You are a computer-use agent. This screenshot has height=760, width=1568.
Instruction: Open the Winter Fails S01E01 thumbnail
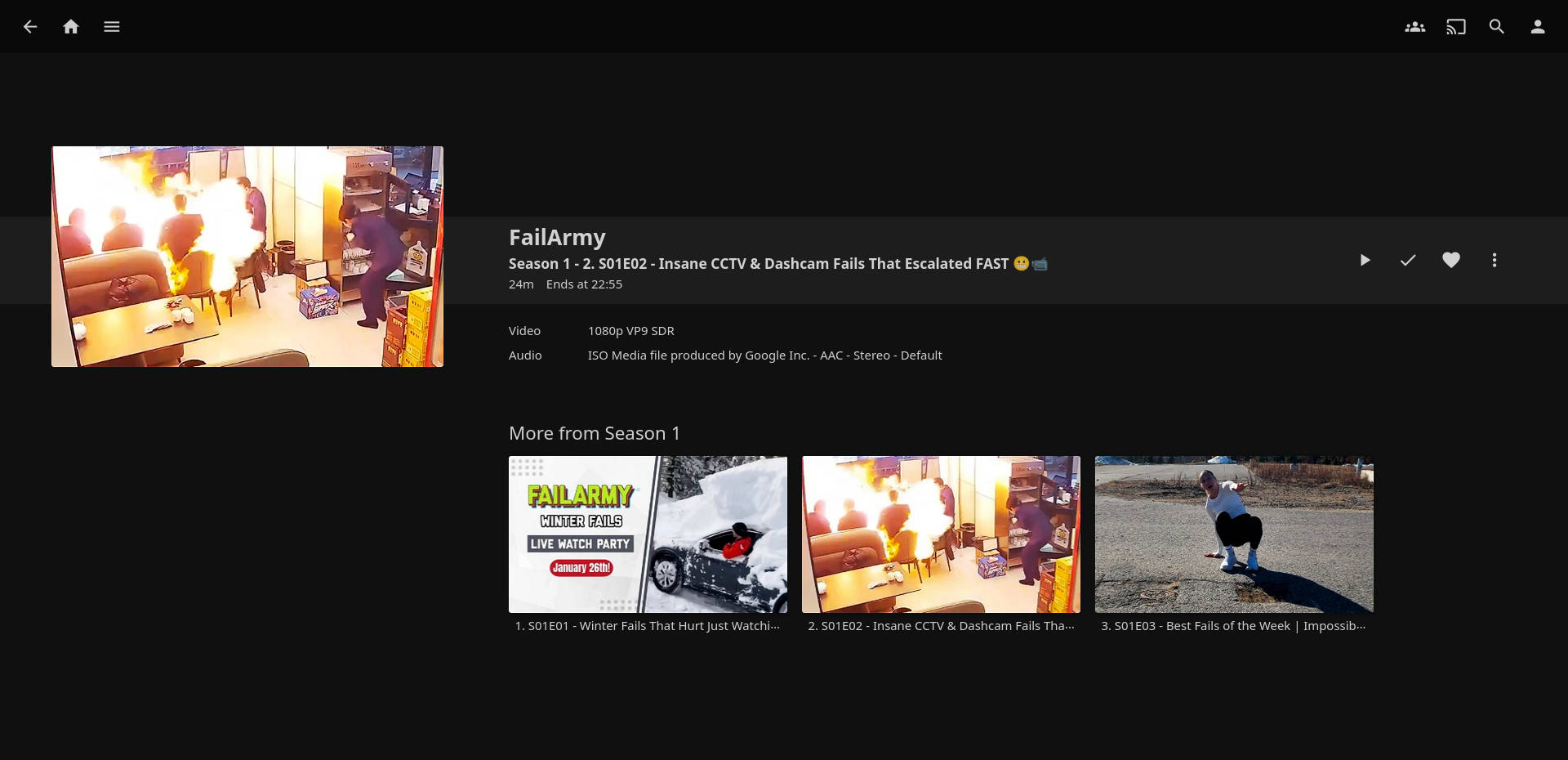(648, 534)
